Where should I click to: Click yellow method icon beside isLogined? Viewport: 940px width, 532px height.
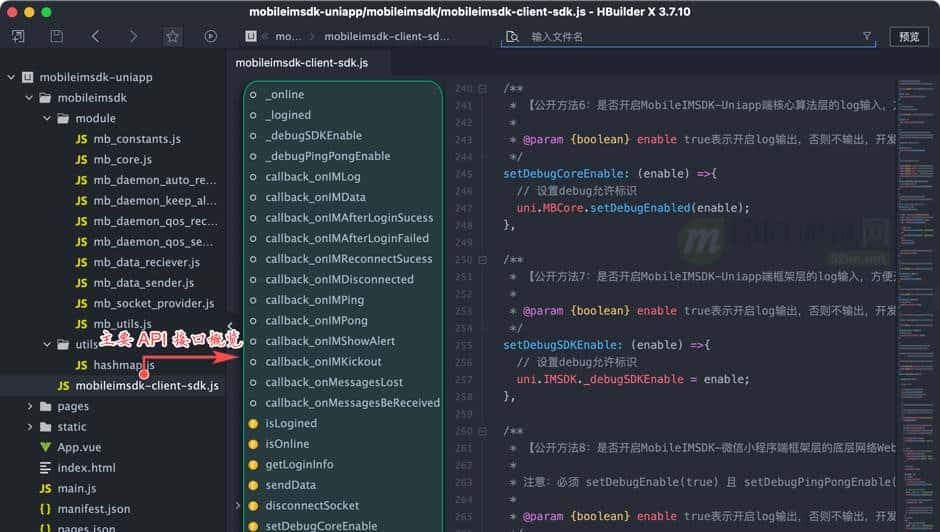click(x=253, y=423)
